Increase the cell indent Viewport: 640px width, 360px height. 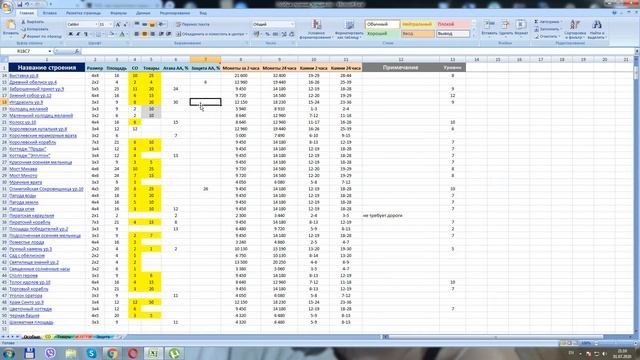tap(168, 34)
